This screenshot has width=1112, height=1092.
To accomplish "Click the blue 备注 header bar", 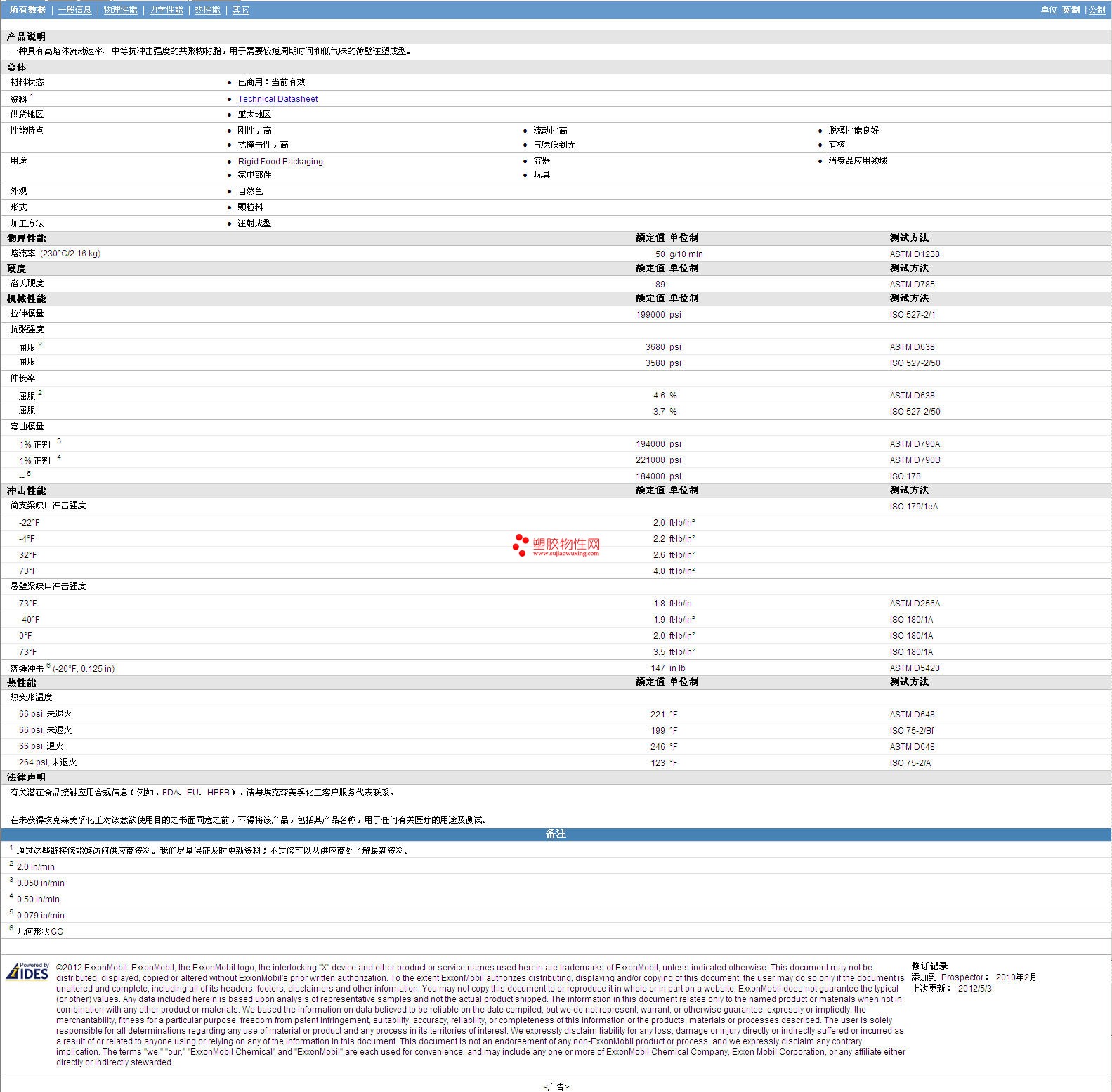I will tap(556, 834).
